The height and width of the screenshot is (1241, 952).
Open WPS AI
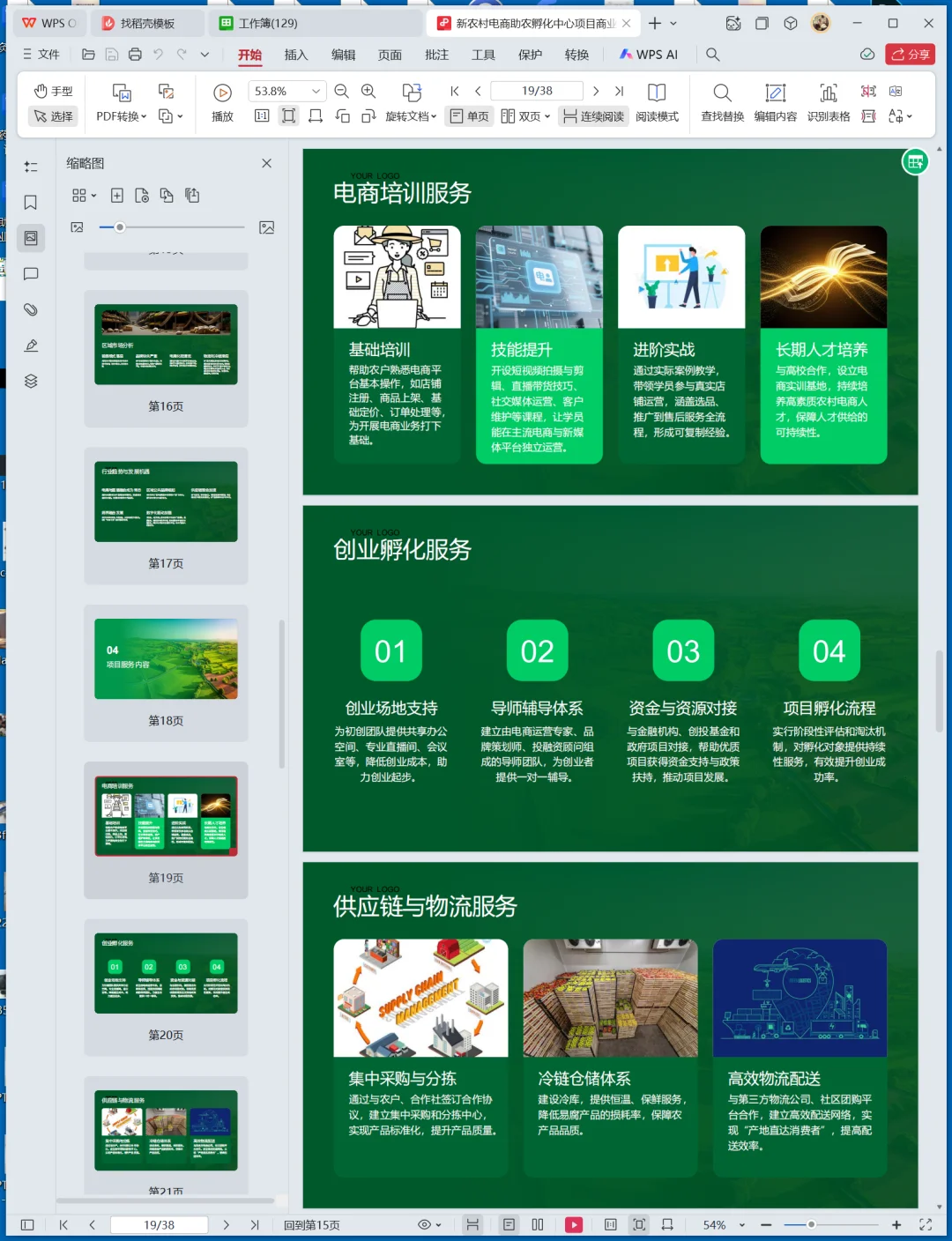pyautogui.click(x=648, y=55)
